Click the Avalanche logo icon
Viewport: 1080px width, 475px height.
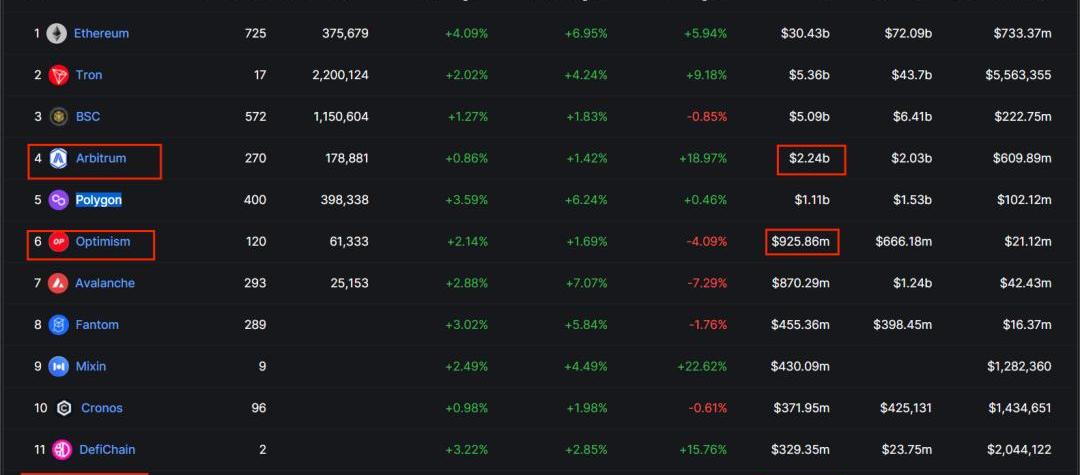point(59,283)
